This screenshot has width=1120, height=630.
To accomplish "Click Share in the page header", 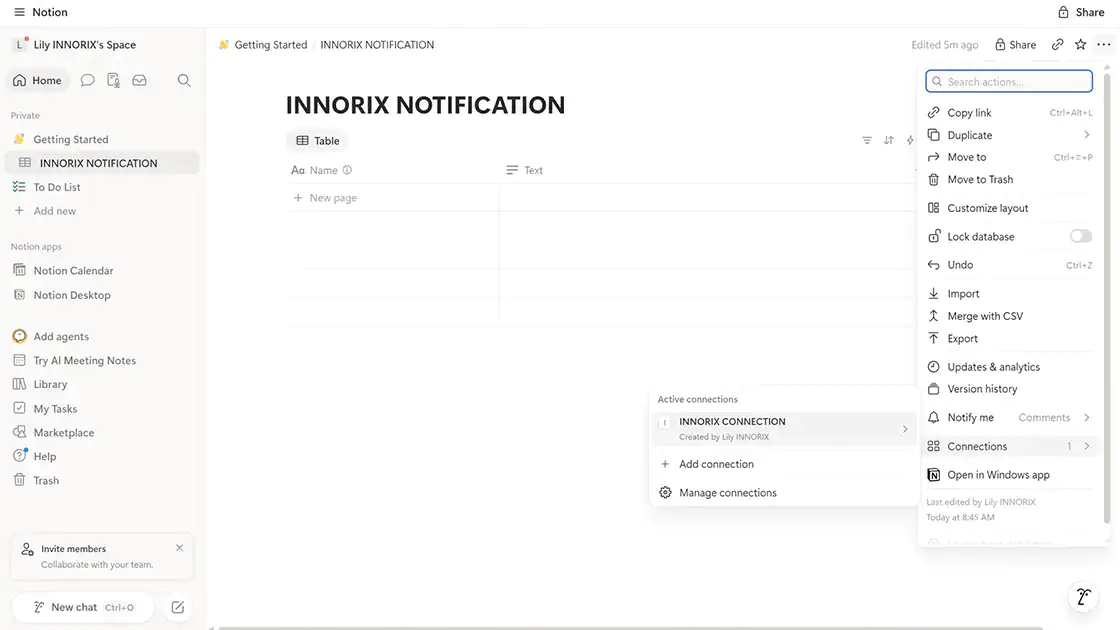I will pos(1015,44).
